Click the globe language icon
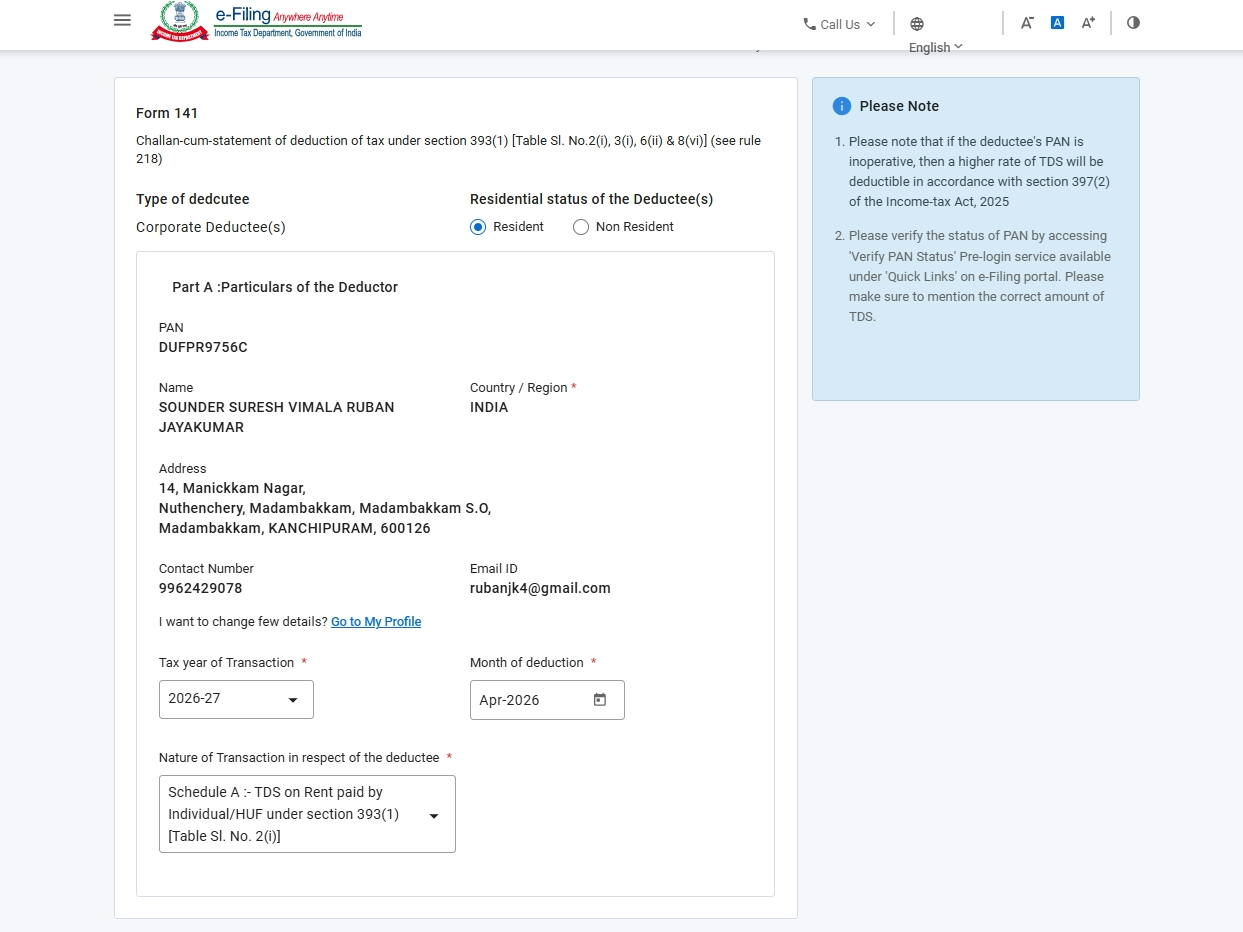 [x=917, y=24]
